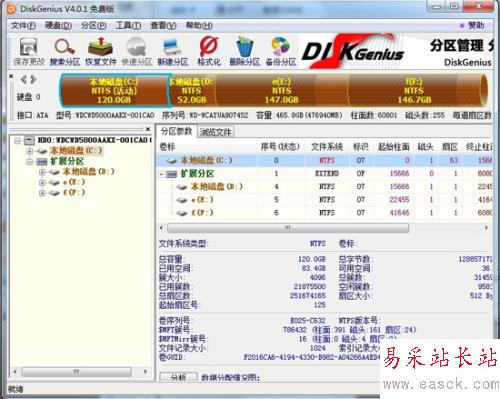This screenshot has height=399, width=500.
Task: Open the Search Partition (搜索分区) tool
Action: [x=65, y=47]
